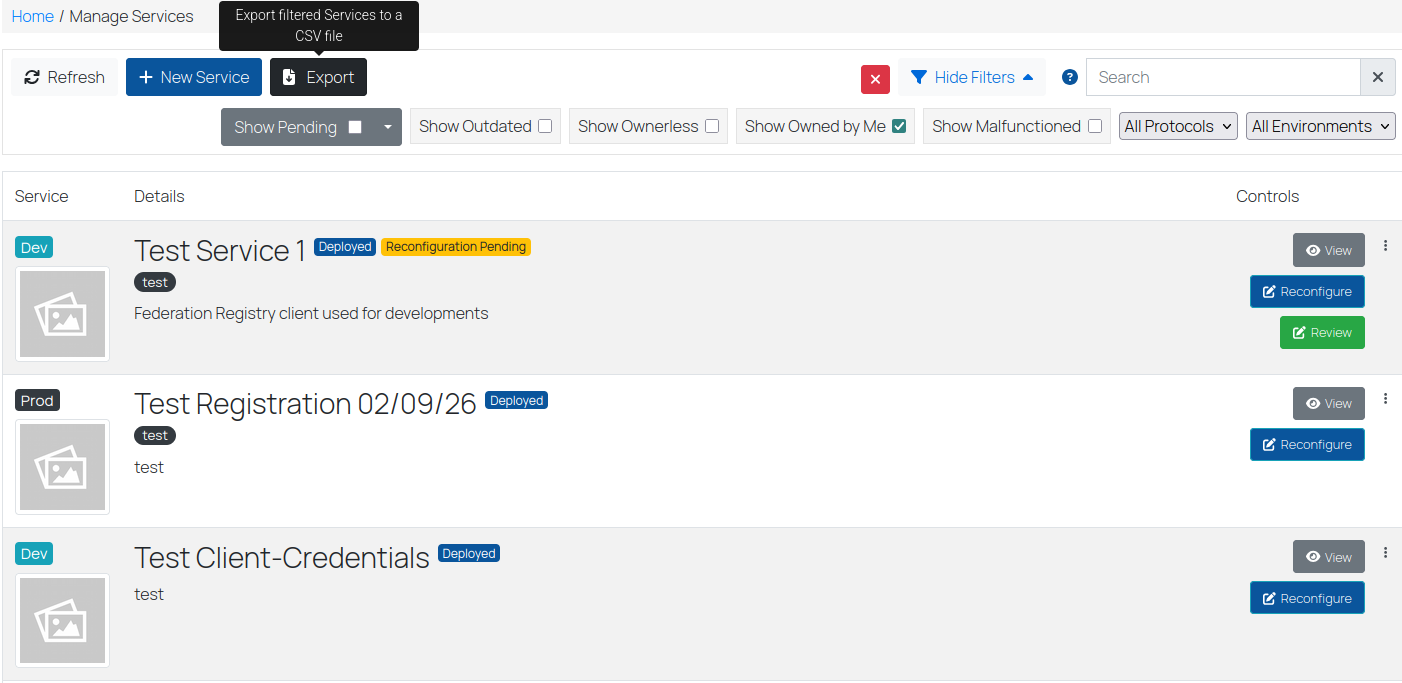
Task: Enable the Show Ownerless checkbox
Action: [x=712, y=126]
